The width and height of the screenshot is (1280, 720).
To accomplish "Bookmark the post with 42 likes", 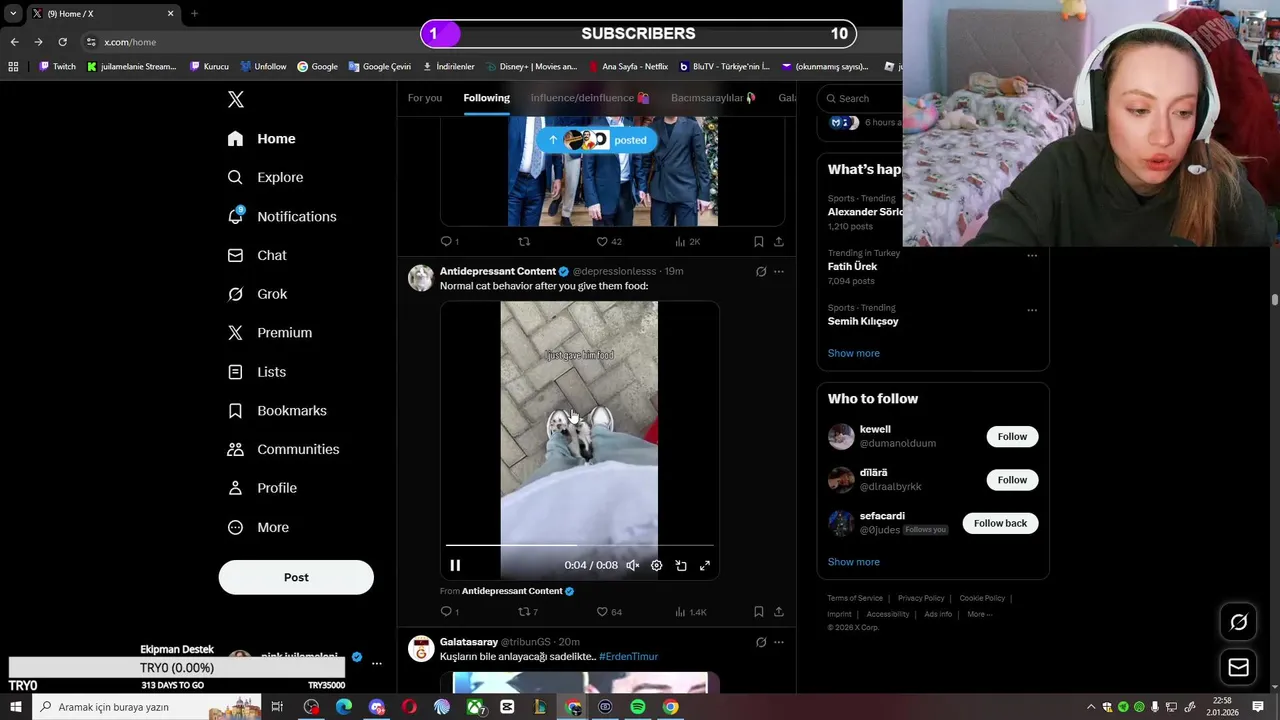I will coord(758,241).
